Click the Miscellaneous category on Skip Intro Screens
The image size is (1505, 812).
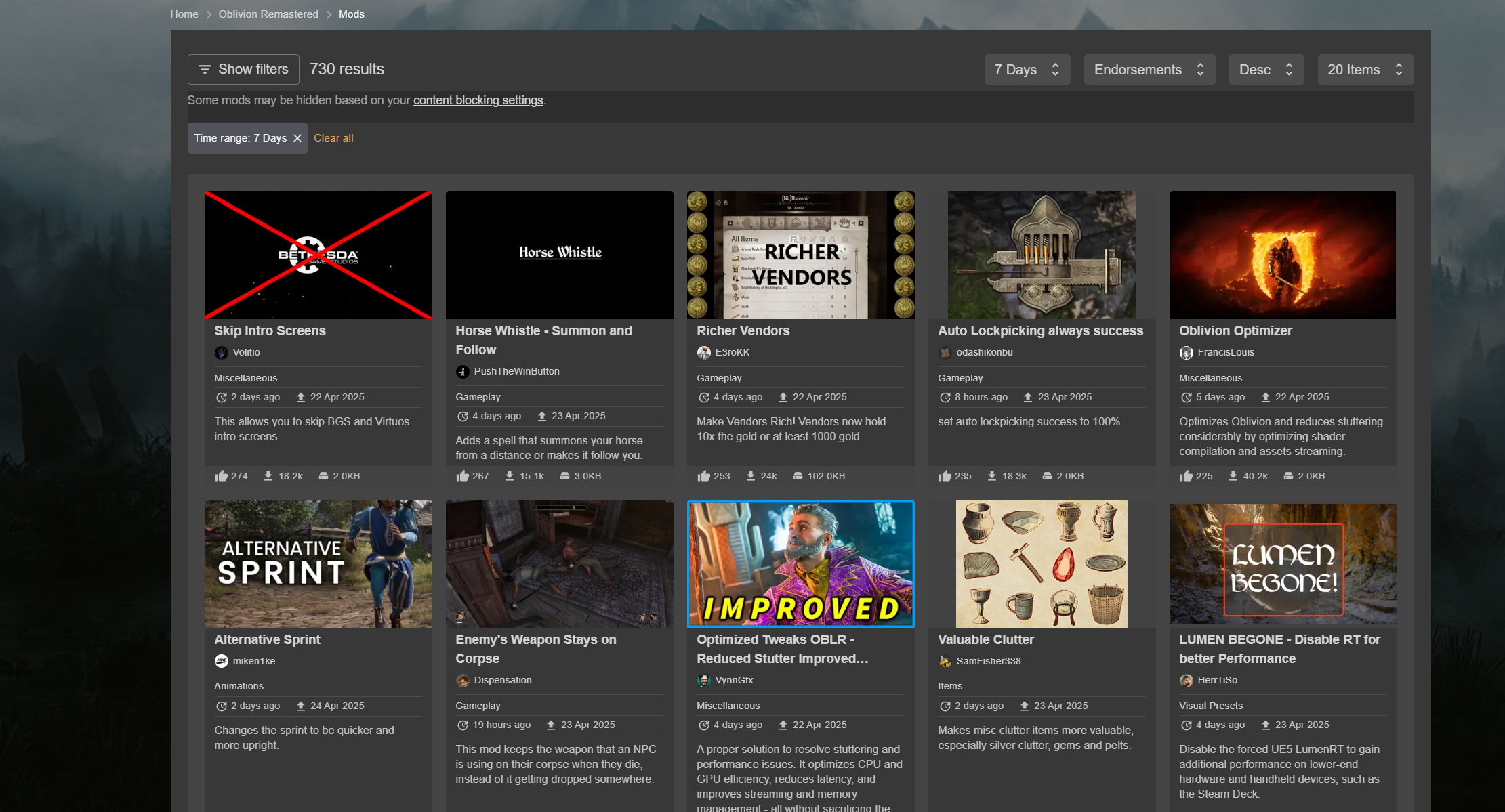[x=246, y=378]
